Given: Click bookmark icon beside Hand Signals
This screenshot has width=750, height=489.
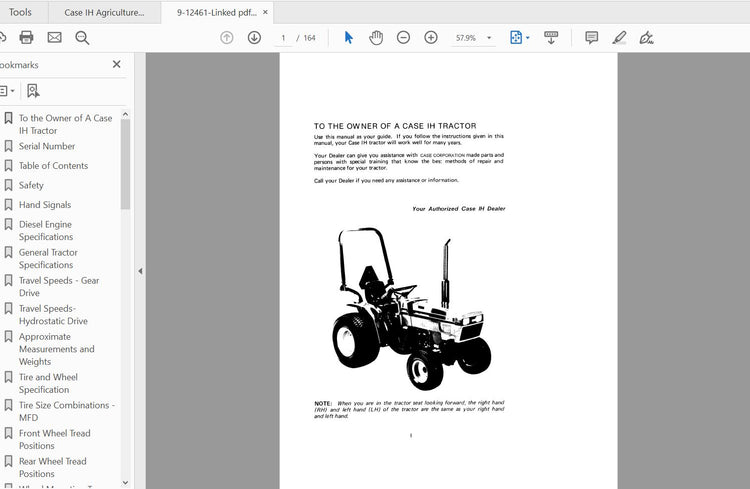Looking at the screenshot, I should point(8,205).
